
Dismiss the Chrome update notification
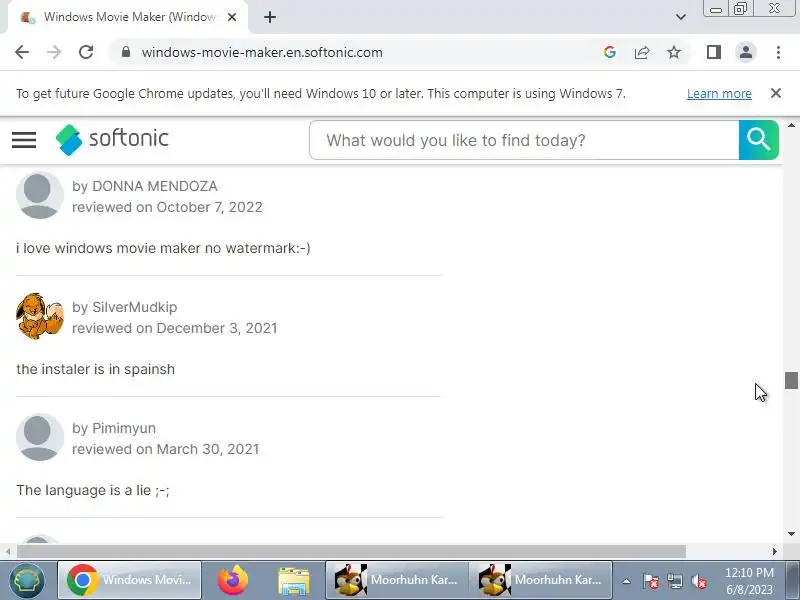[776, 93]
